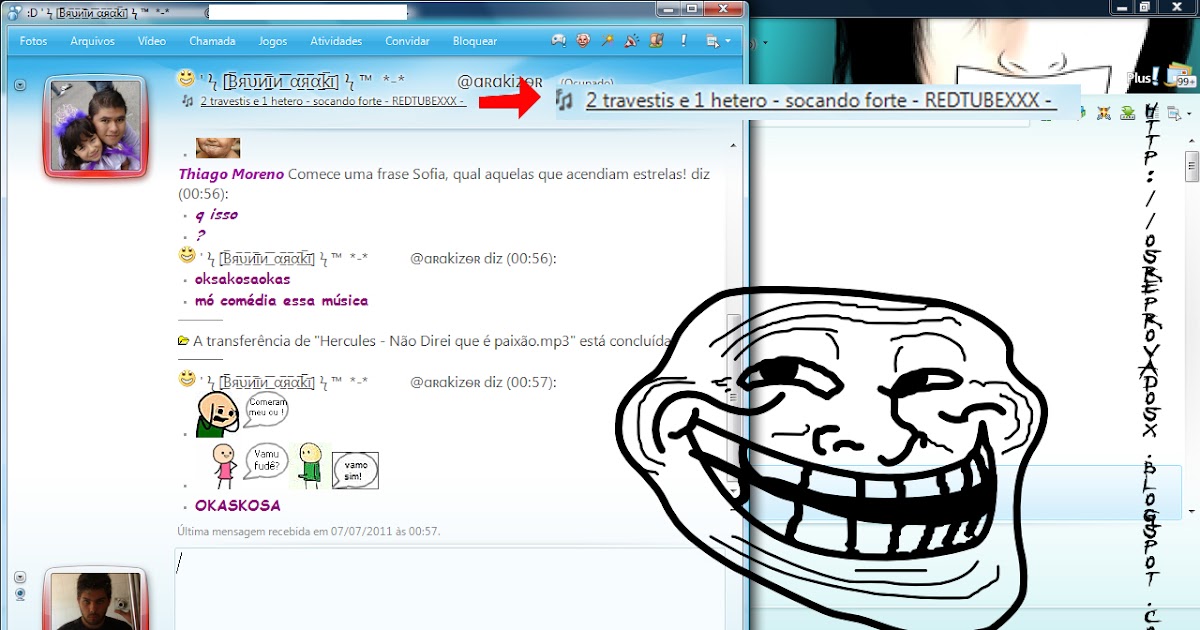Open the '2 travestis e 1 hetero' music link

click(332, 101)
